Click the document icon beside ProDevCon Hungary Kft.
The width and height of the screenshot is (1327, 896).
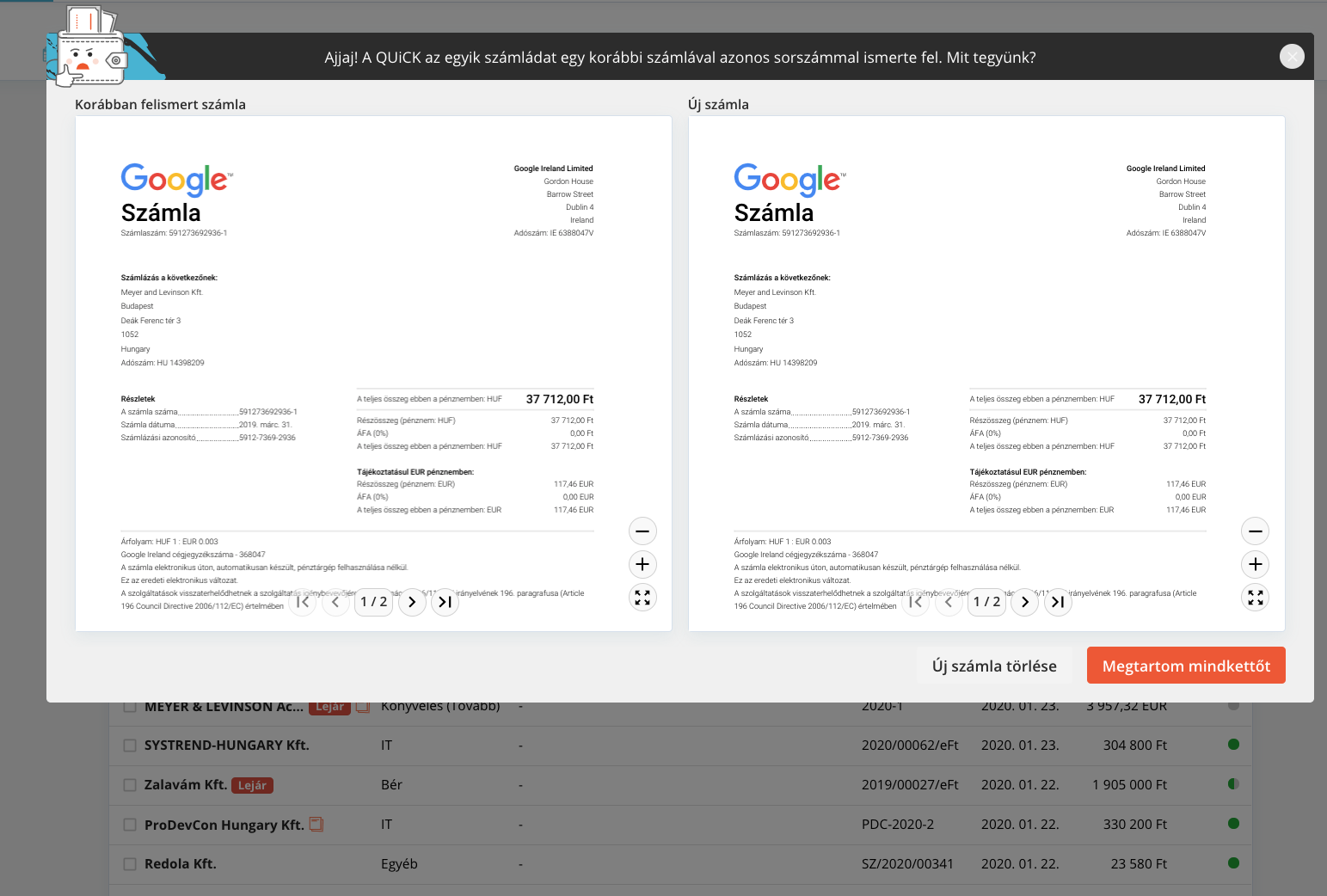(x=316, y=824)
